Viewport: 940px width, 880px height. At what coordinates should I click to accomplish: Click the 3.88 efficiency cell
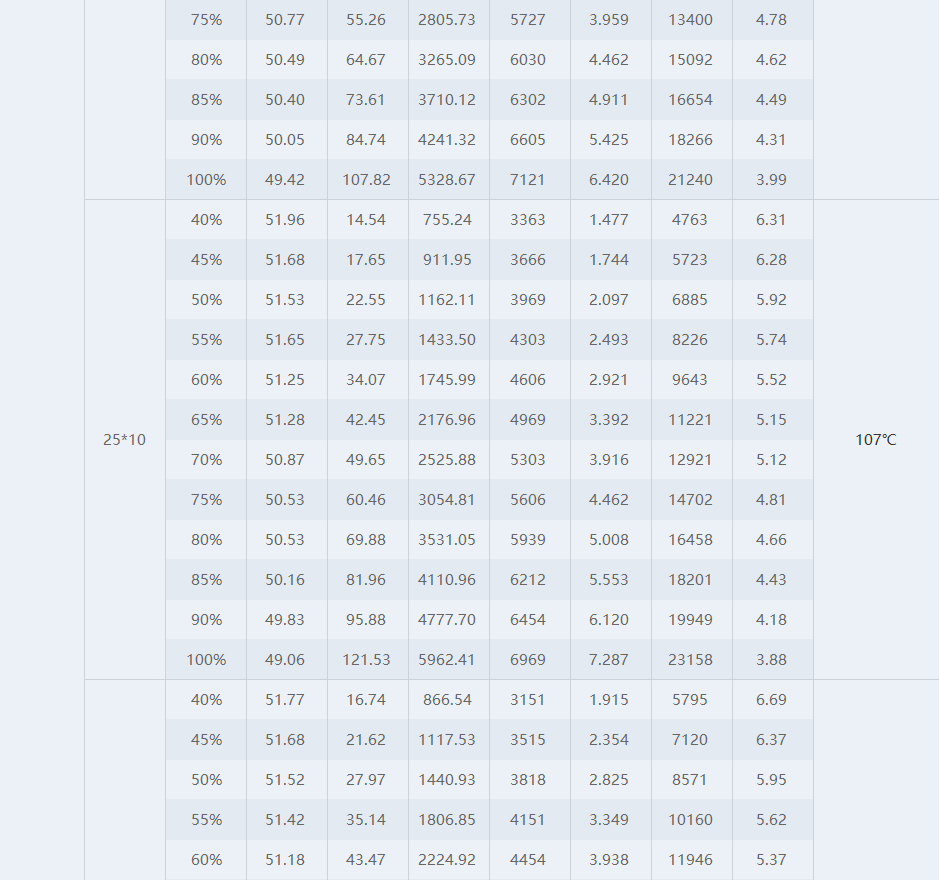pos(773,659)
